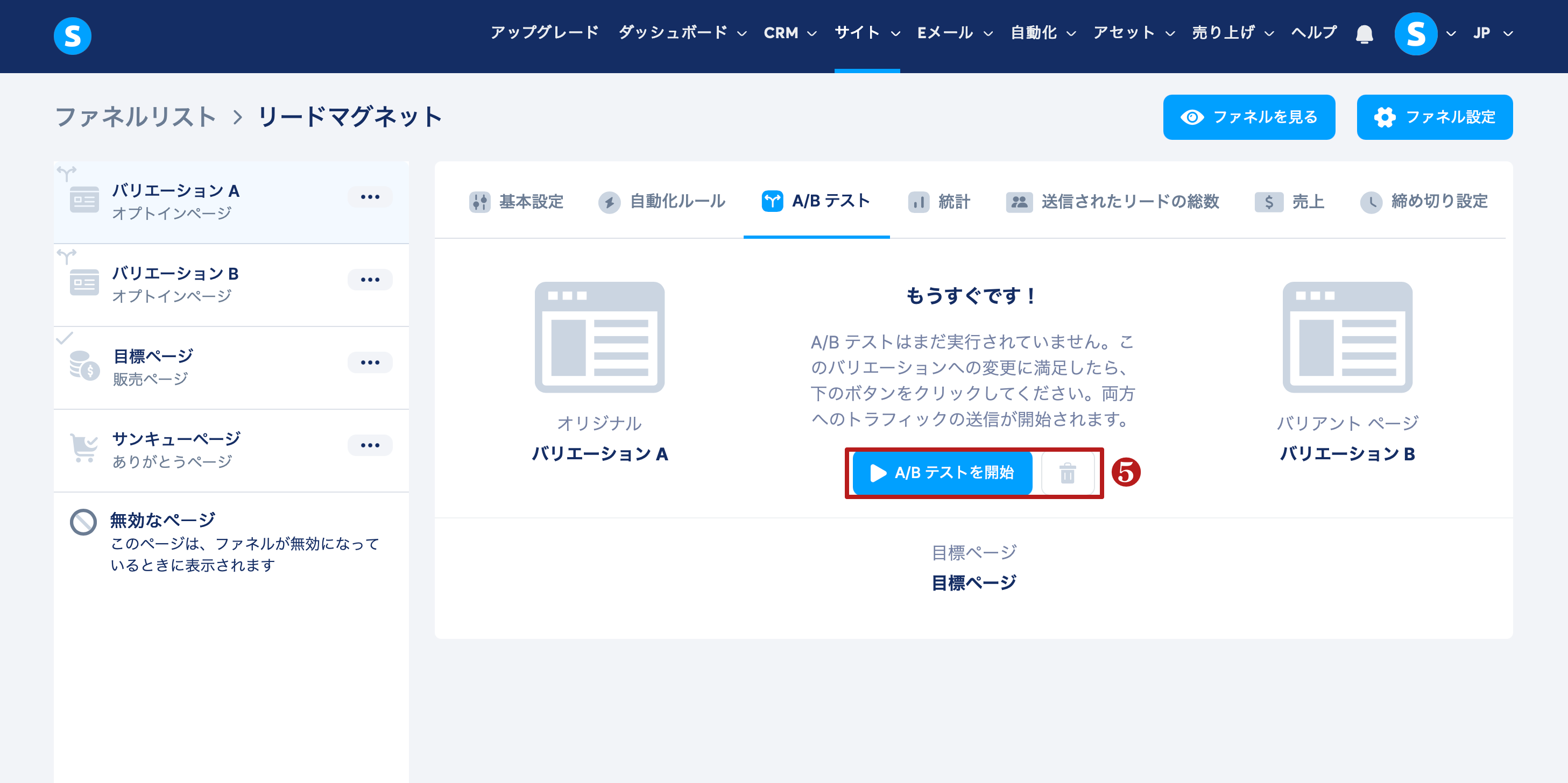Click the original page thumbnail for バリエーション A
Image resolution: width=1568 pixels, height=783 pixels.
[x=599, y=337]
